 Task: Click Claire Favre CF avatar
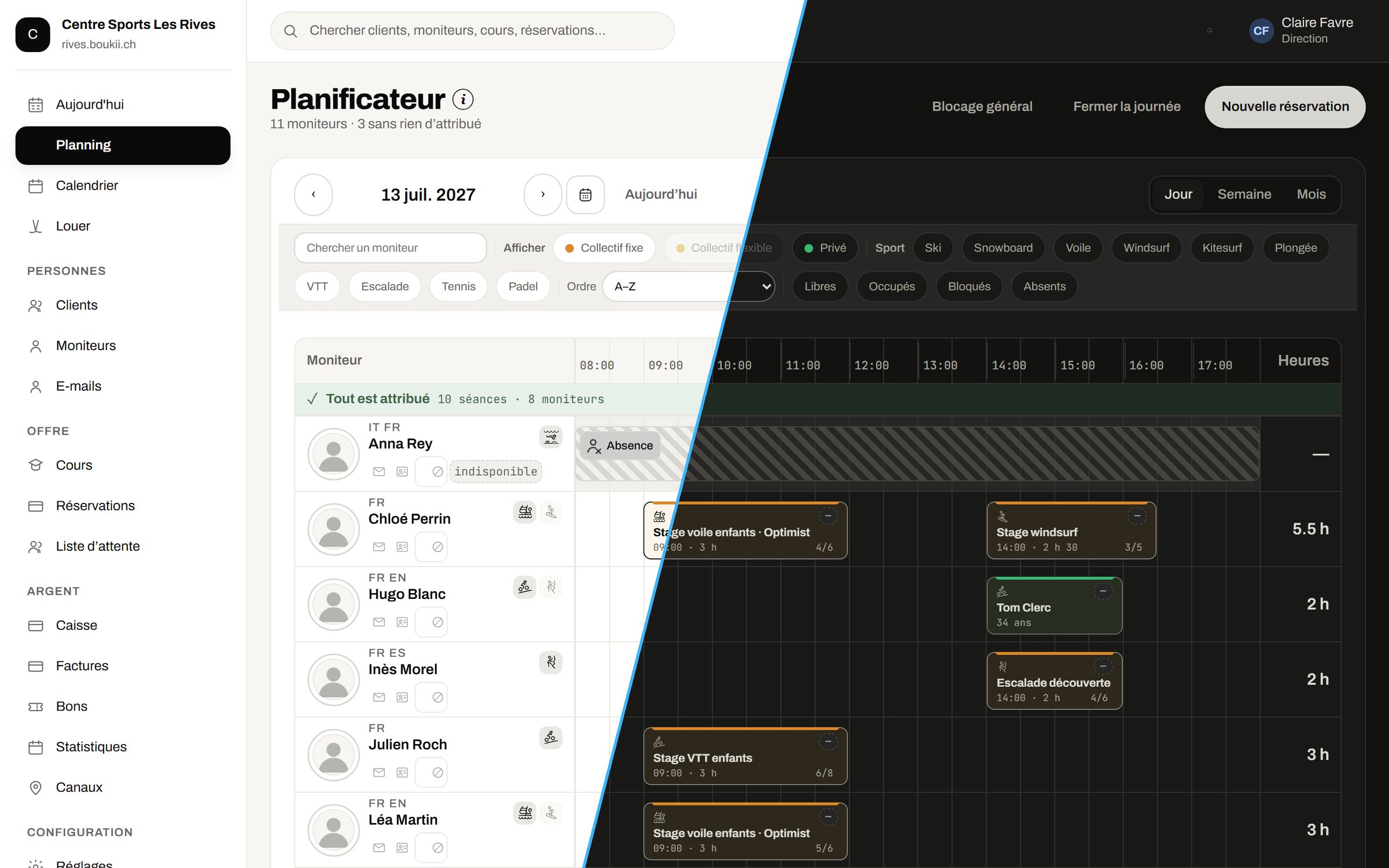[1261, 31]
